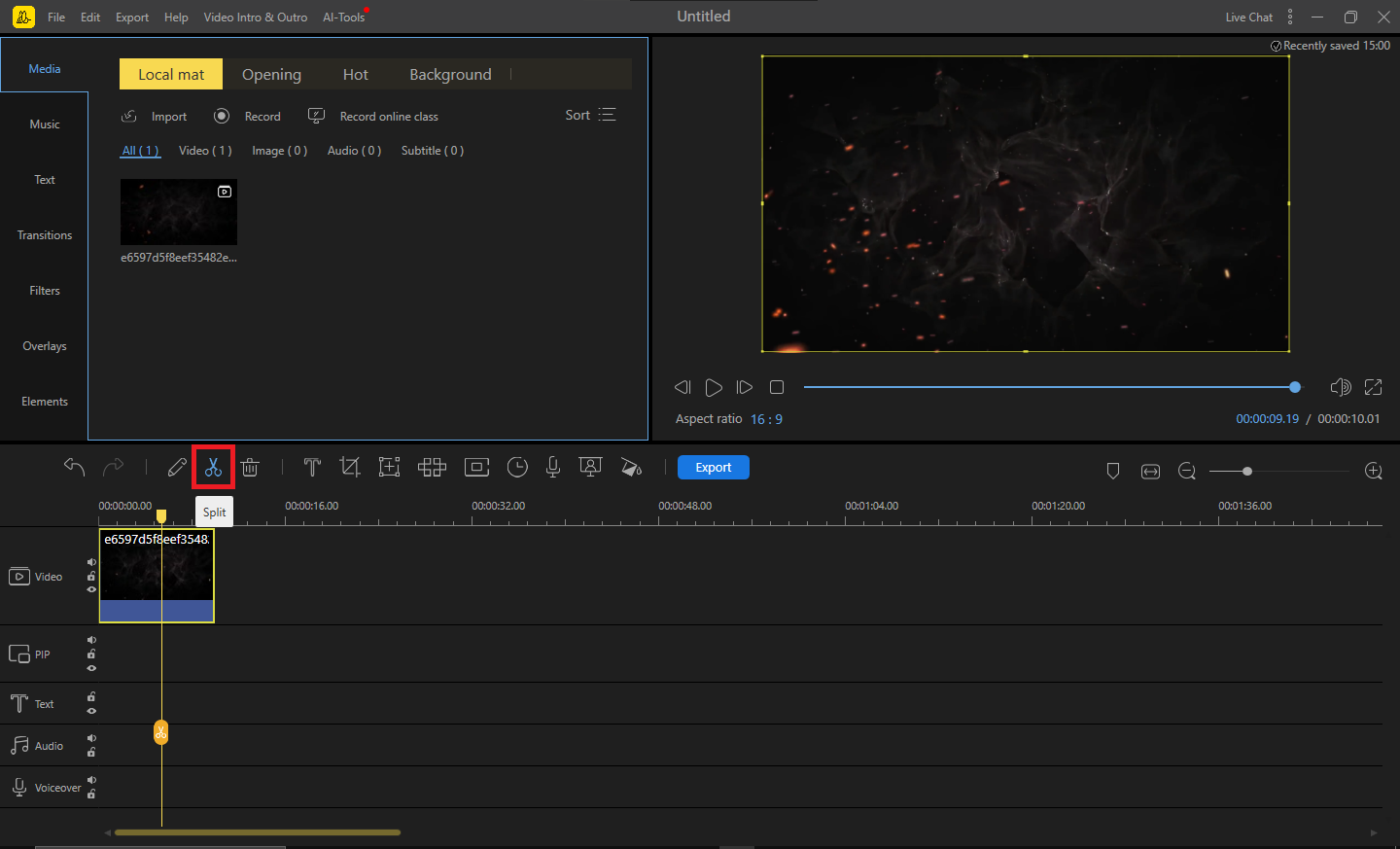The height and width of the screenshot is (849, 1400).
Task: Lock the Video track
Action: click(91, 576)
